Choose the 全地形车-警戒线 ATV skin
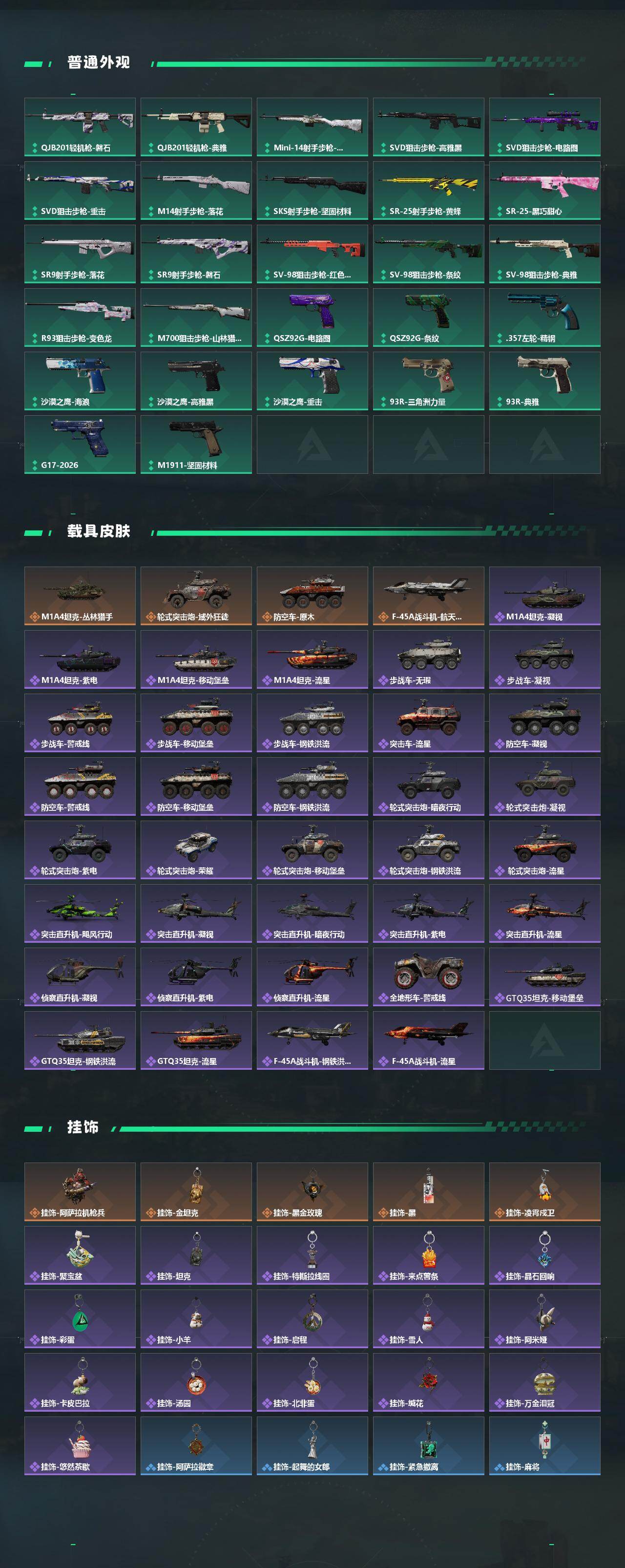The width and height of the screenshot is (625, 1568). click(x=428, y=976)
